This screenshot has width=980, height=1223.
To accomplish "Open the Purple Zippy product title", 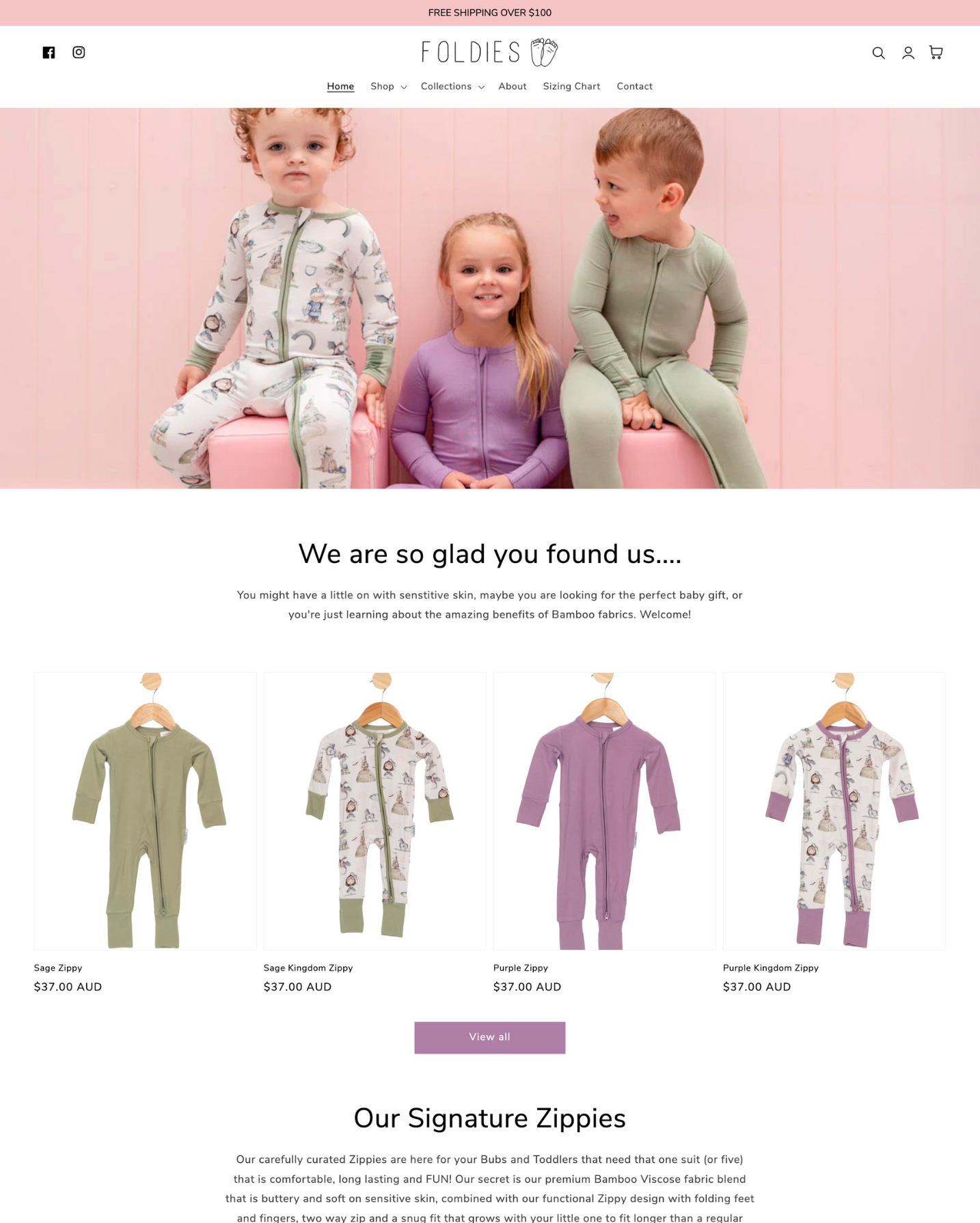I will [x=521, y=968].
